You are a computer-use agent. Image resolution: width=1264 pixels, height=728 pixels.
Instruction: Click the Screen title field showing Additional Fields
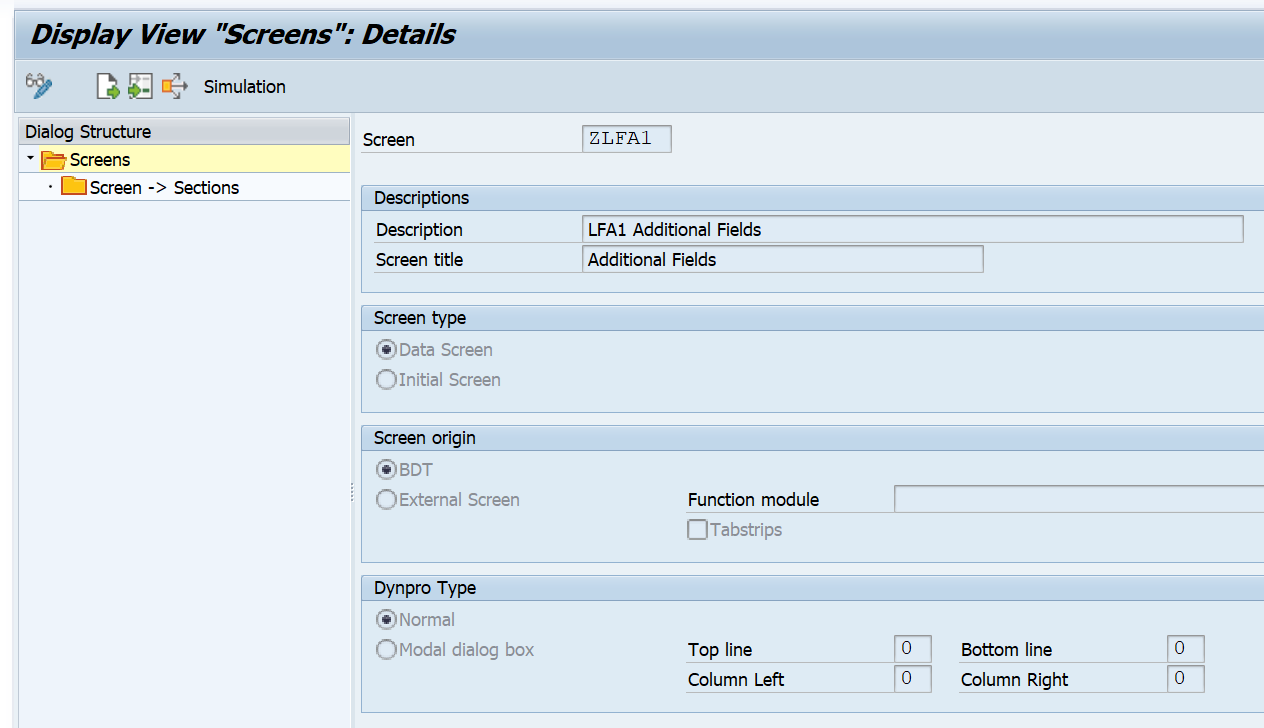click(782, 258)
